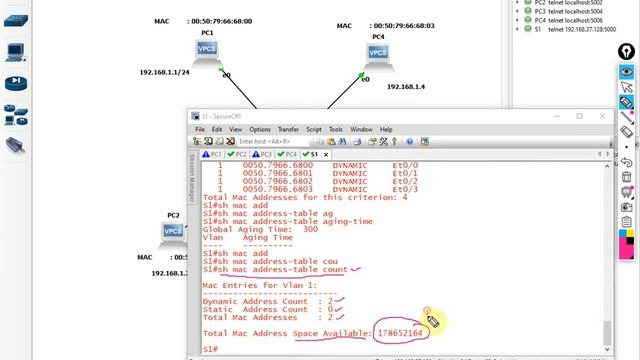Screen dimensions: 640x360
Task: Open the Help menu in SecureCRT
Action: (386, 129)
